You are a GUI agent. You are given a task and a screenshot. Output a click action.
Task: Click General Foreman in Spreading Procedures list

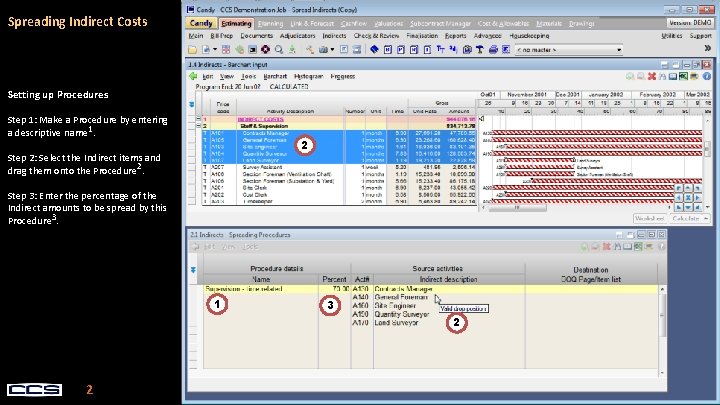[401, 298]
